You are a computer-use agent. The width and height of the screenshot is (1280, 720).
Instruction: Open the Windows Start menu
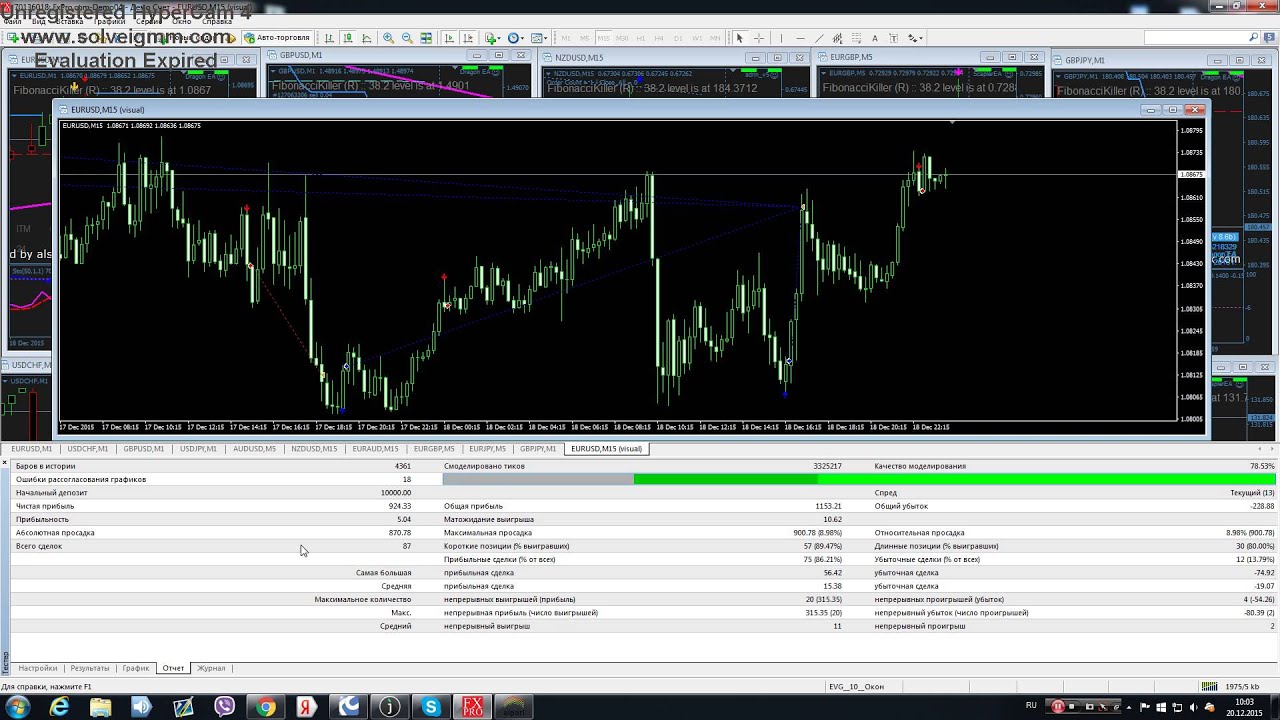click(18, 707)
